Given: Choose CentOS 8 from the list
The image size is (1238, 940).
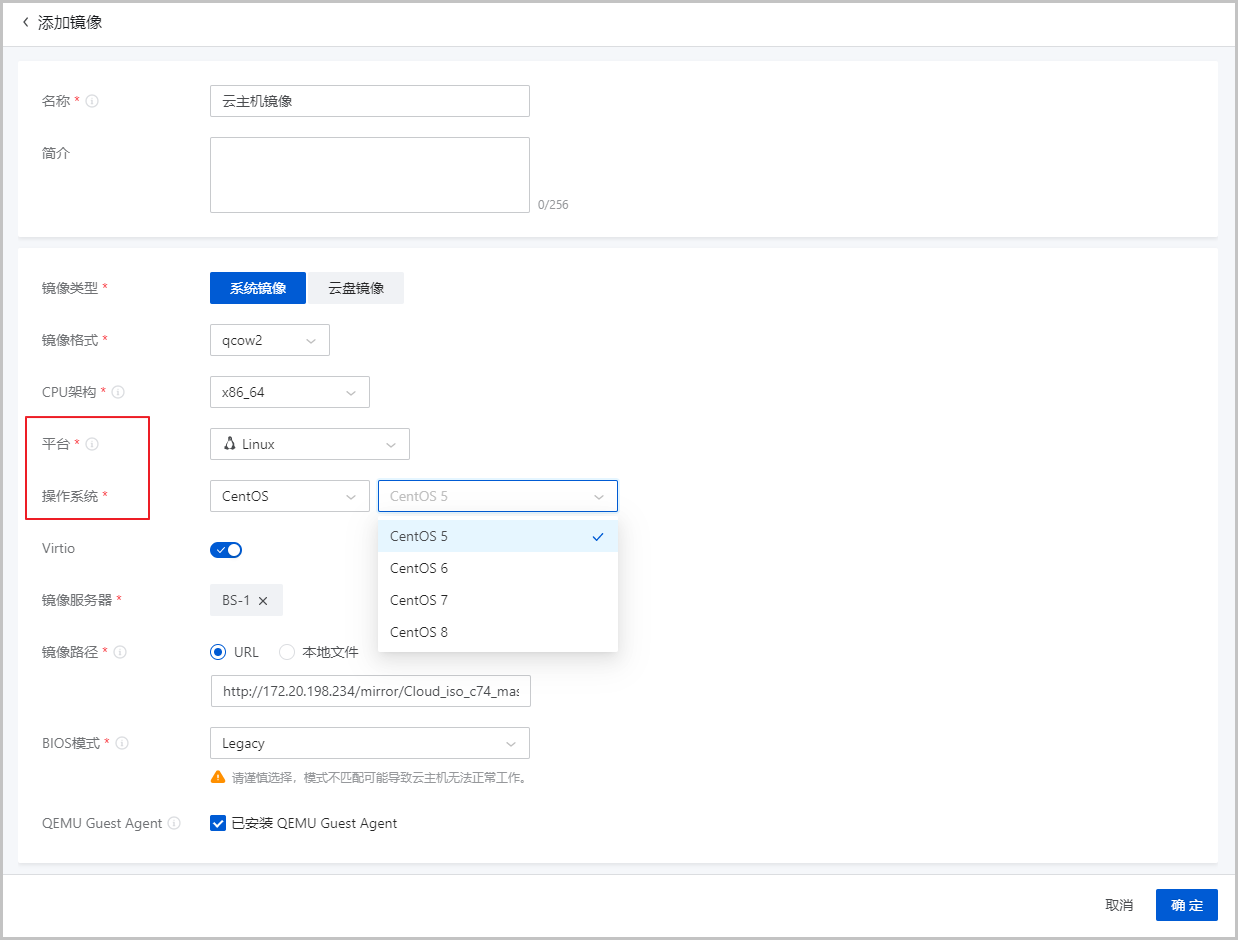Looking at the screenshot, I should [498, 632].
